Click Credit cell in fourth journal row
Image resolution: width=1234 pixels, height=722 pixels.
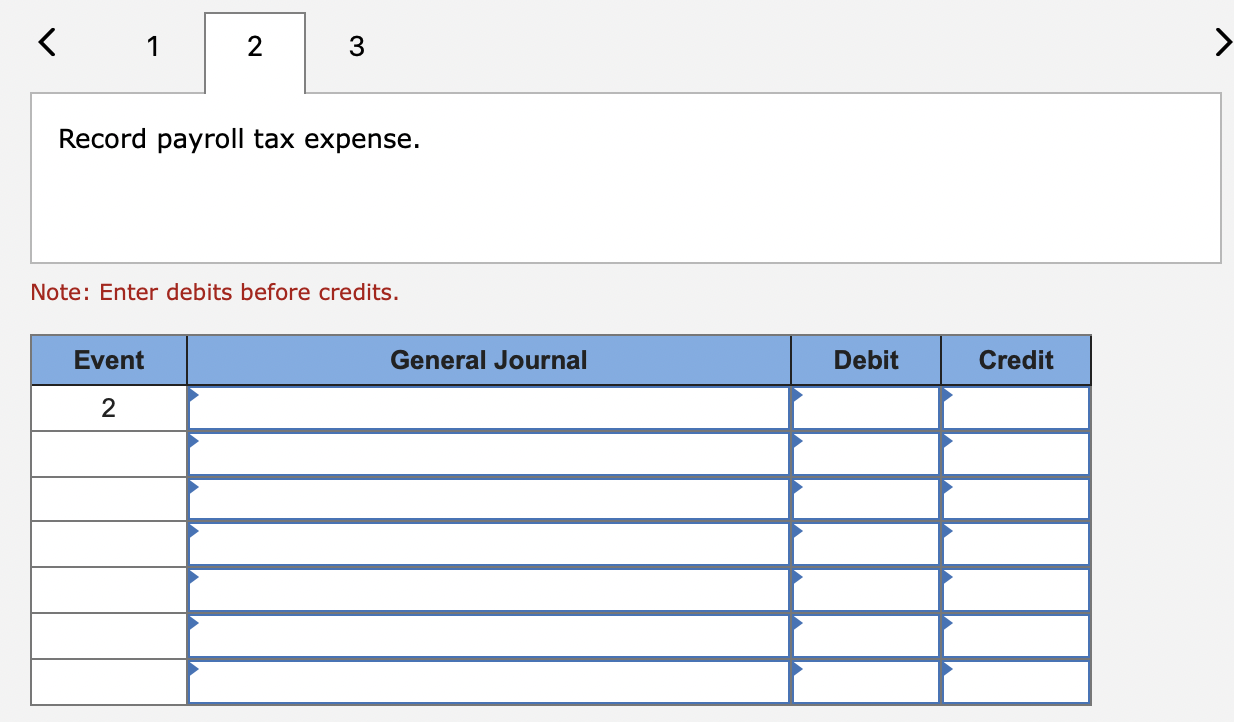click(x=1016, y=544)
